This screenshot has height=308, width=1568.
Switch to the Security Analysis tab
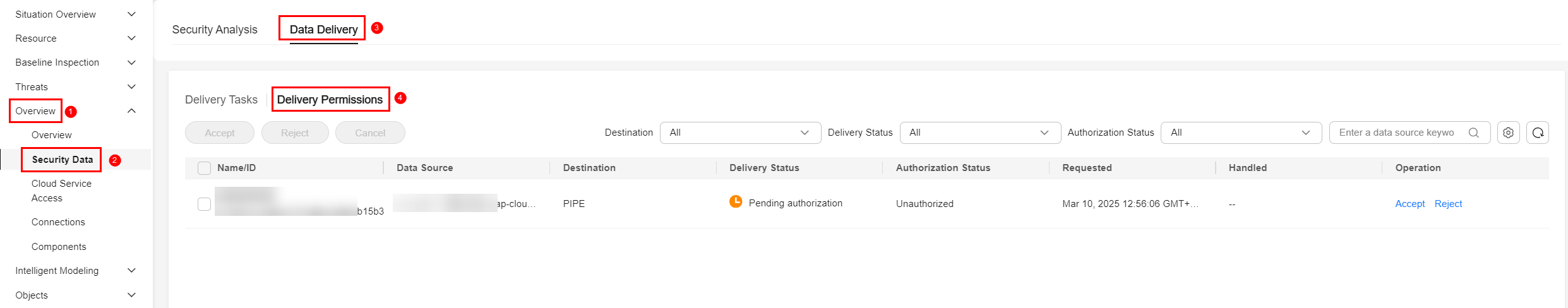215,30
